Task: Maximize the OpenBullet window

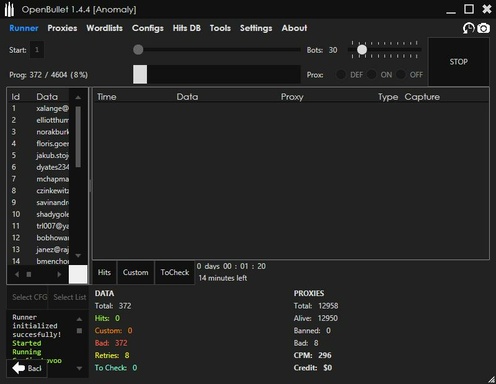Action: click(469, 9)
